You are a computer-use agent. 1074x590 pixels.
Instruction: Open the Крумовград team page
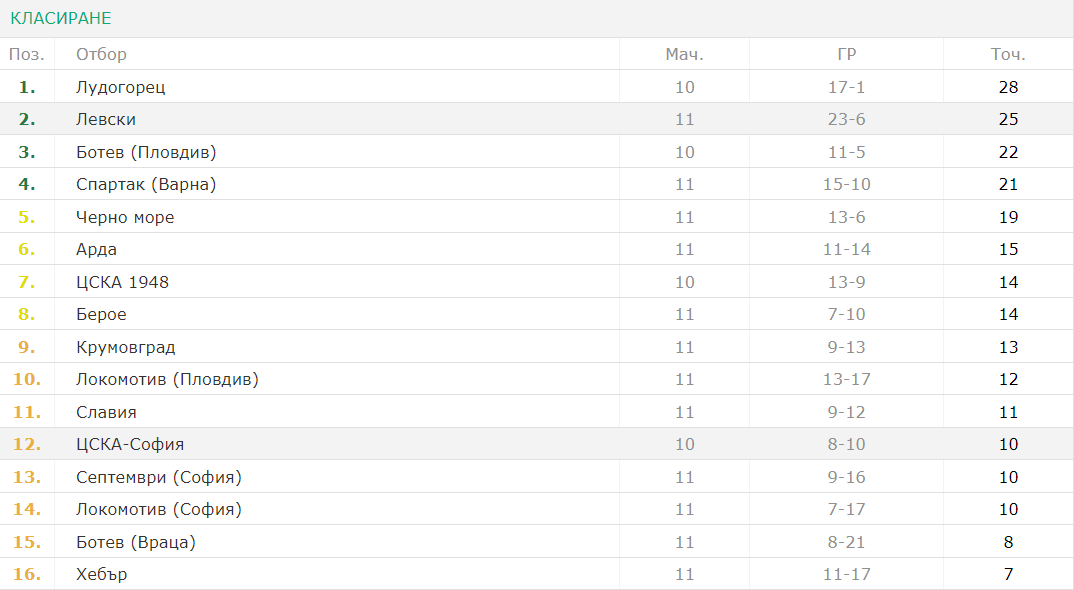pyautogui.click(x=125, y=347)
